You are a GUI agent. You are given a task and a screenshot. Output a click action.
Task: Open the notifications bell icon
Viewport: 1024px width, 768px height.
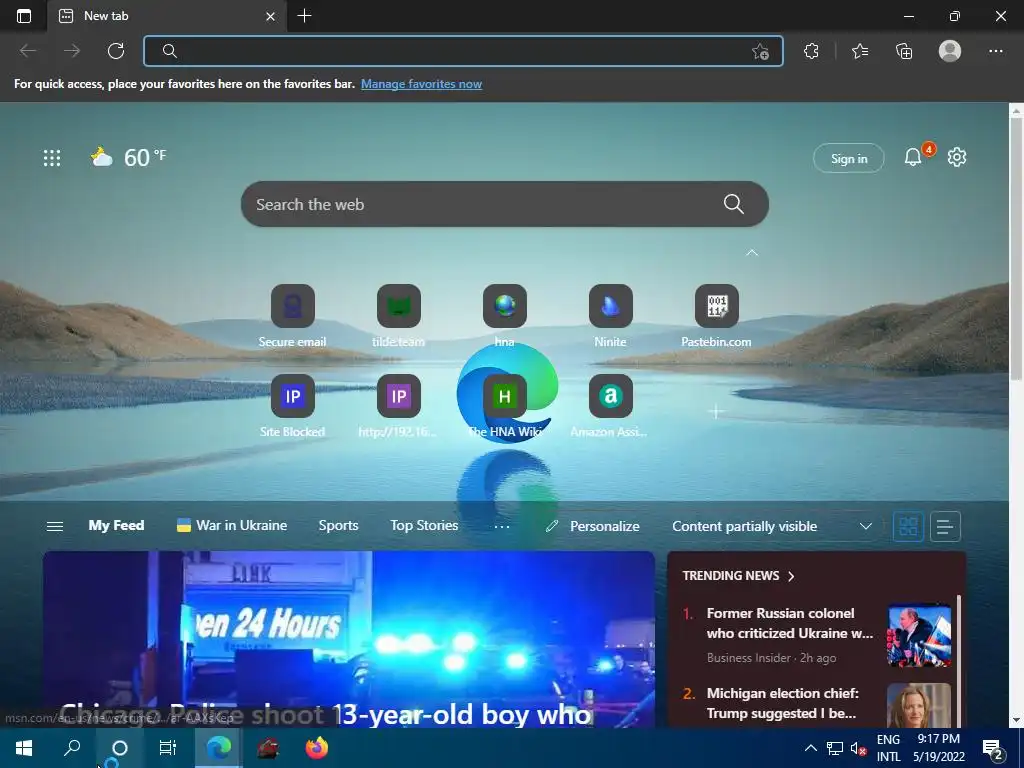click(913, 157)
